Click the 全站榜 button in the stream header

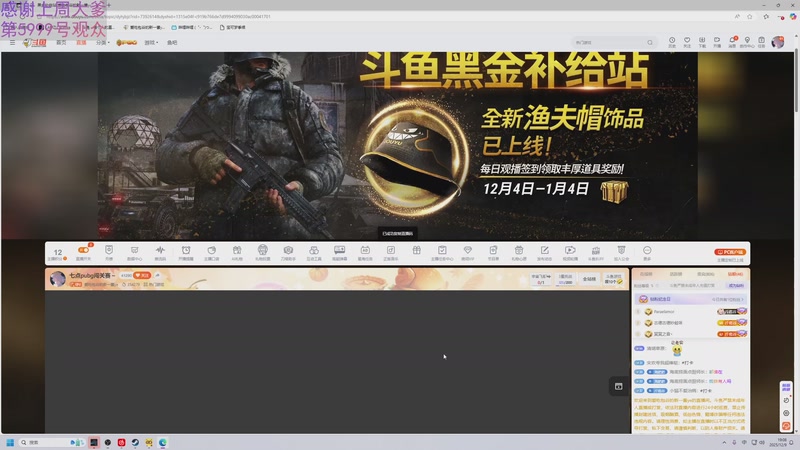(x=589, y=279)
